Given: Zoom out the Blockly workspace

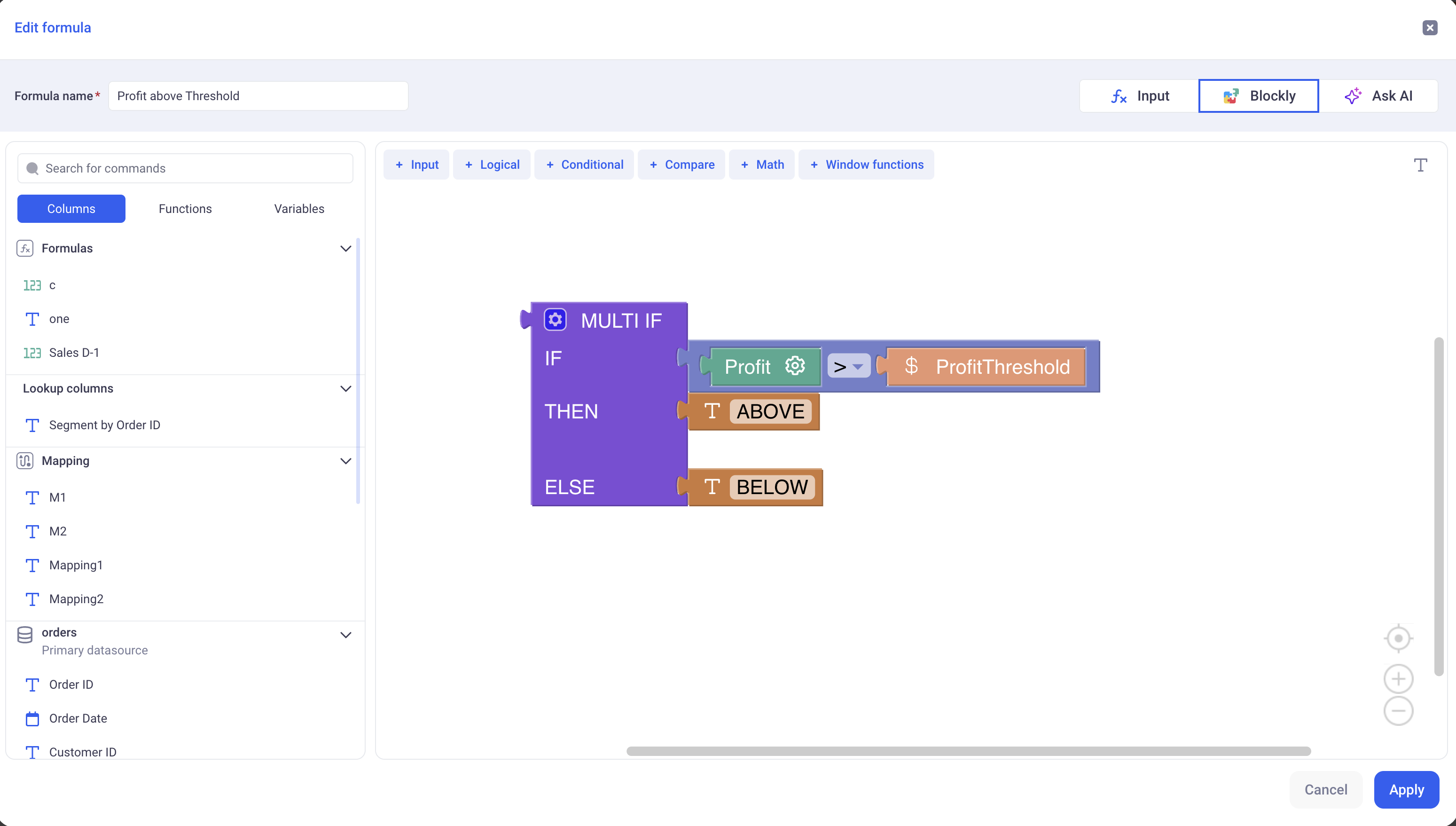Looking at the screenshot, I should pyautogui.click(x=1398, y=711).
